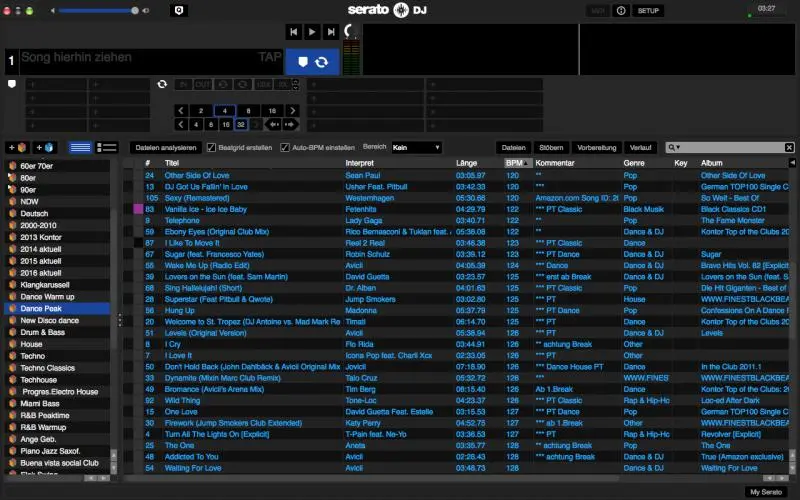
Task: Toggle the loop on/off icon beside IN
Action: pos(162,84)
